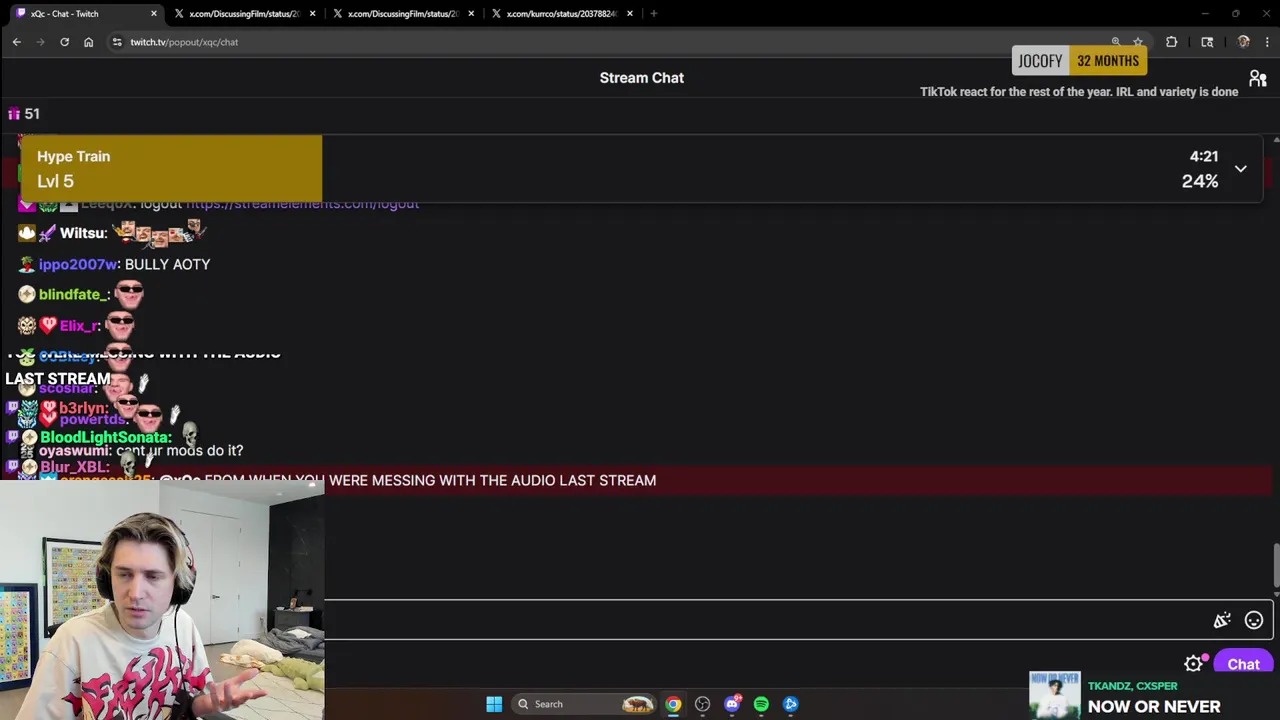Switch to first x.com/DiscussingFilm tab
1280x720 pixels.
coord(244,14)
